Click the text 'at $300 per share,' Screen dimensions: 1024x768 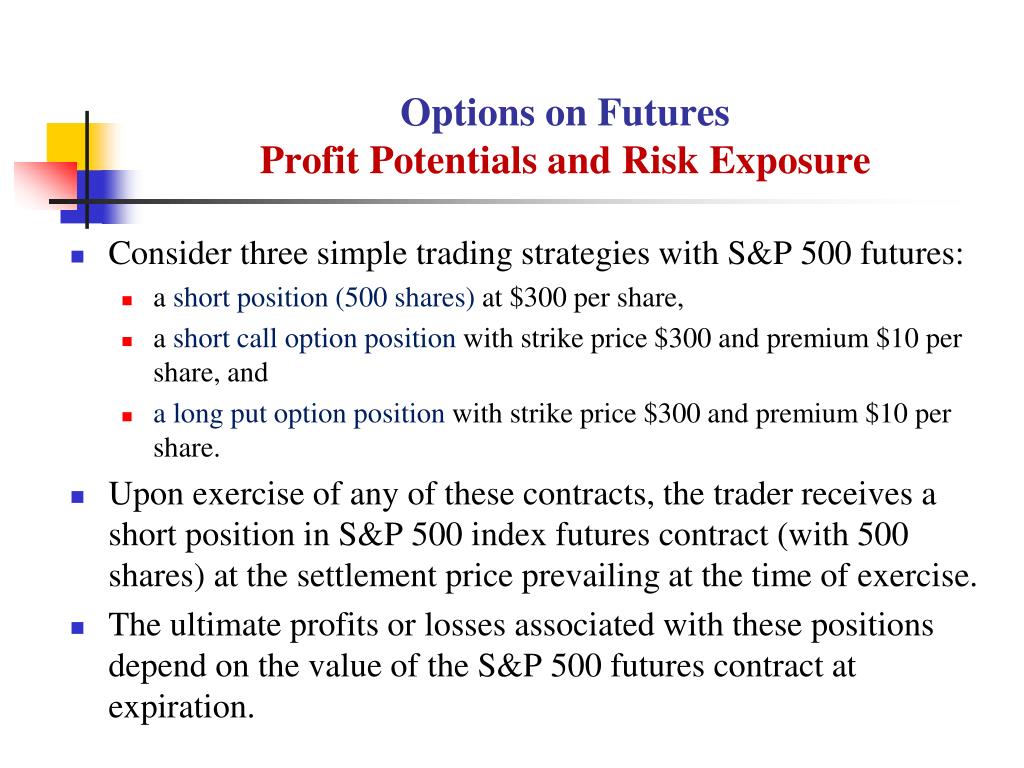point(583,298)
